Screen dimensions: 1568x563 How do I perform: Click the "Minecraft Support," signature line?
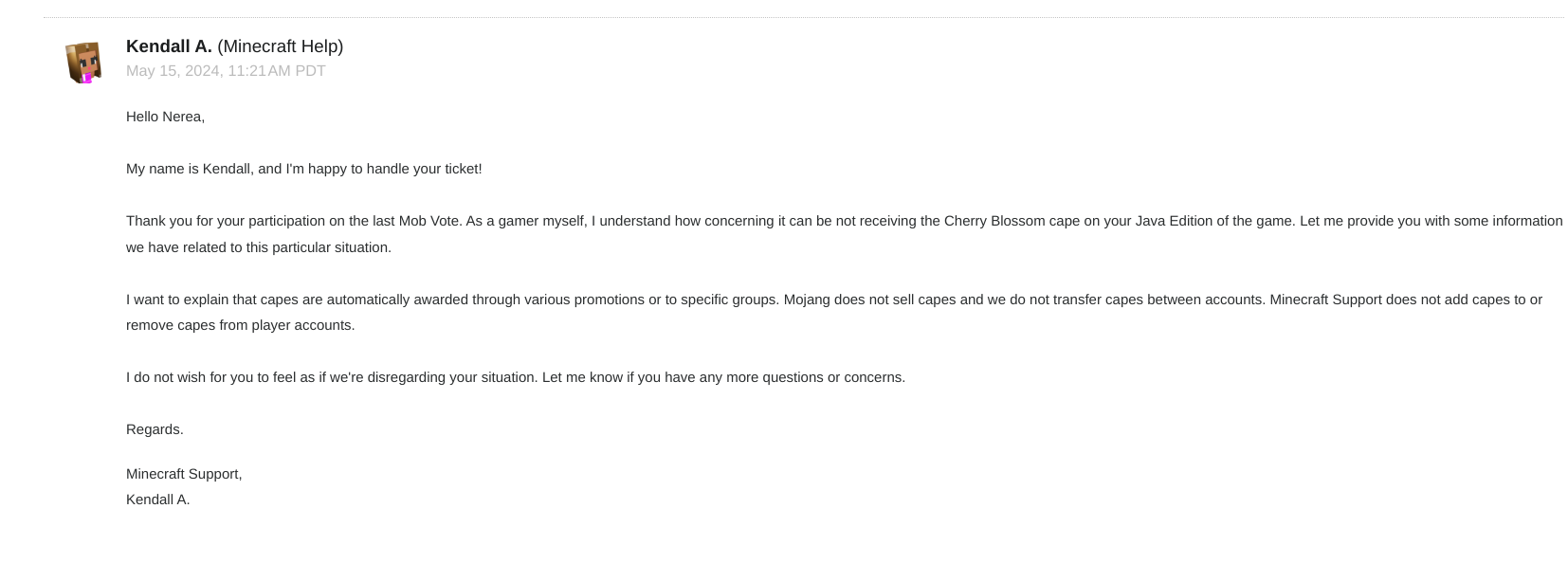tap(184, 474)
